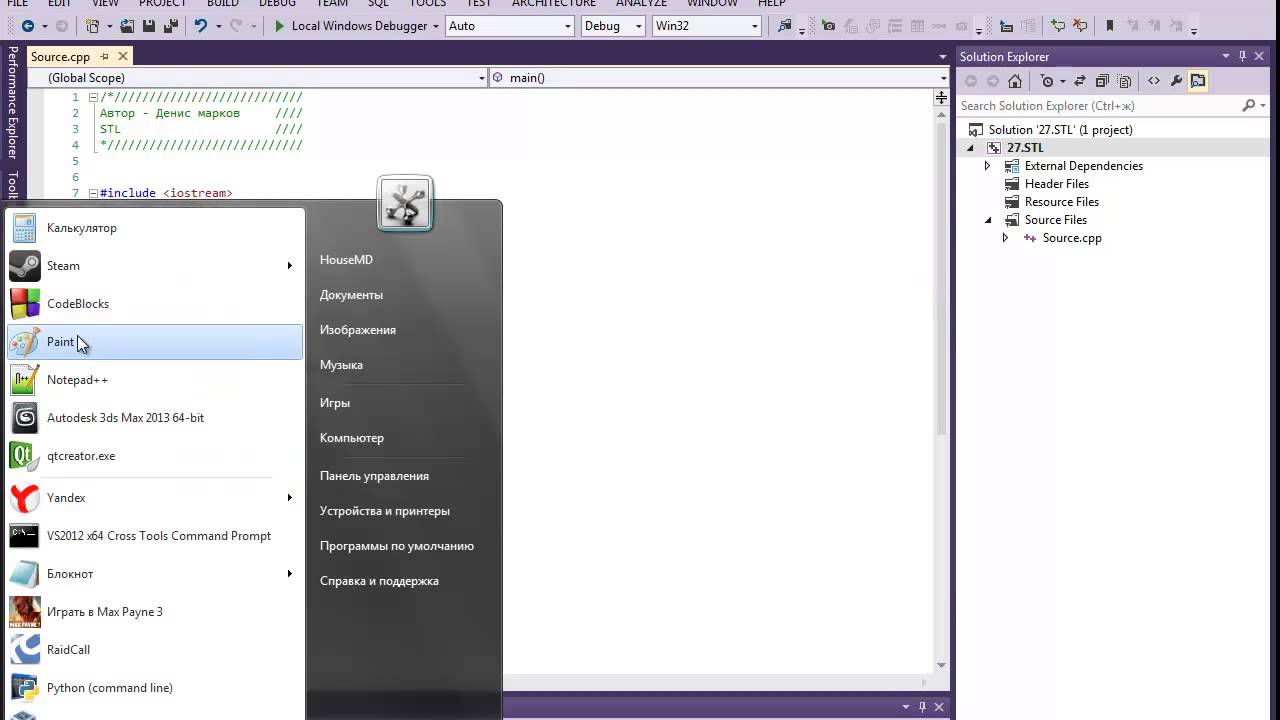Click the Save toolbar icon
This screenshot has height=720, width=1280.
[149, 26]
